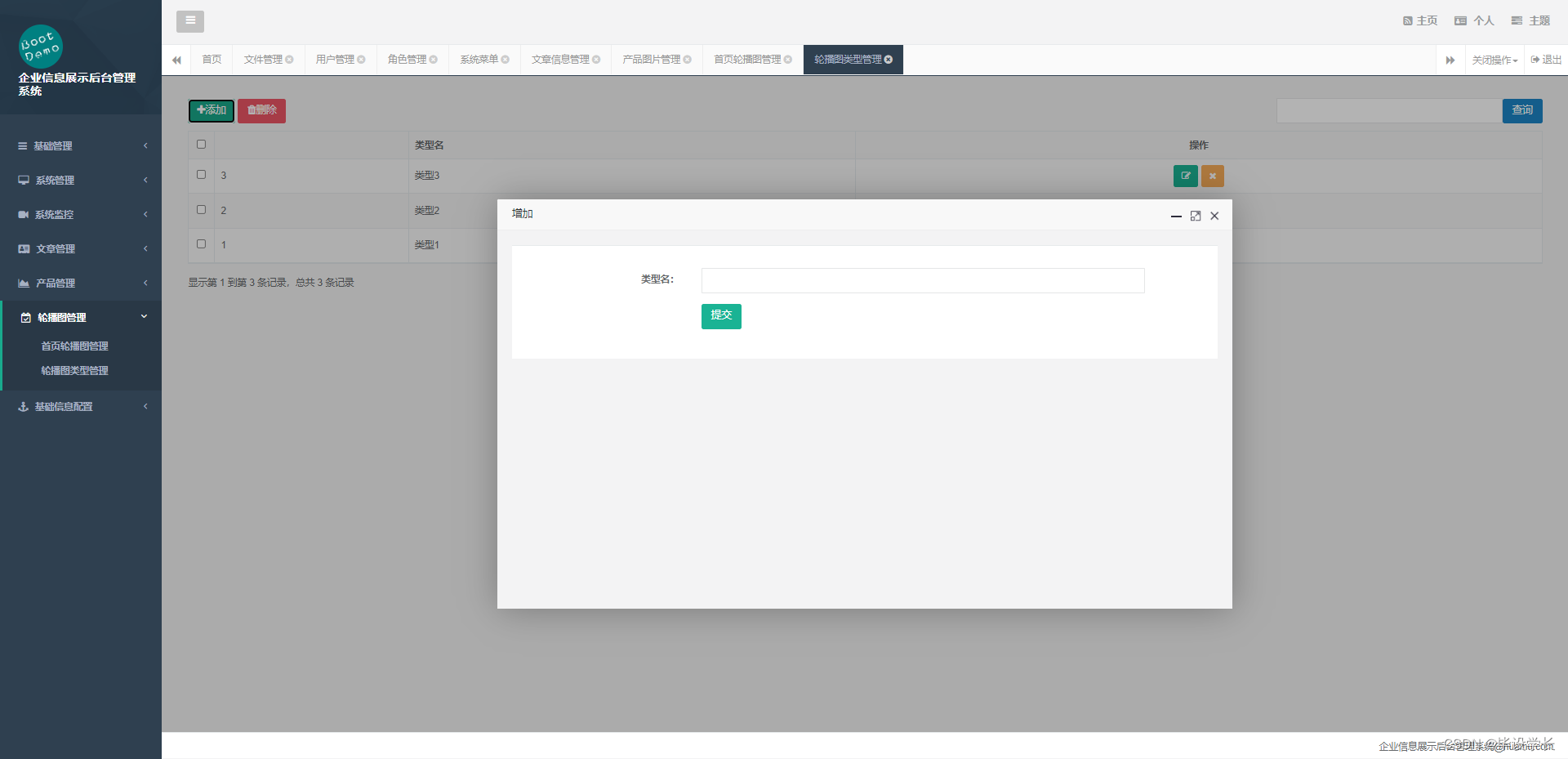Close the 角色管理 tab via its x icon

coord(433,60)
